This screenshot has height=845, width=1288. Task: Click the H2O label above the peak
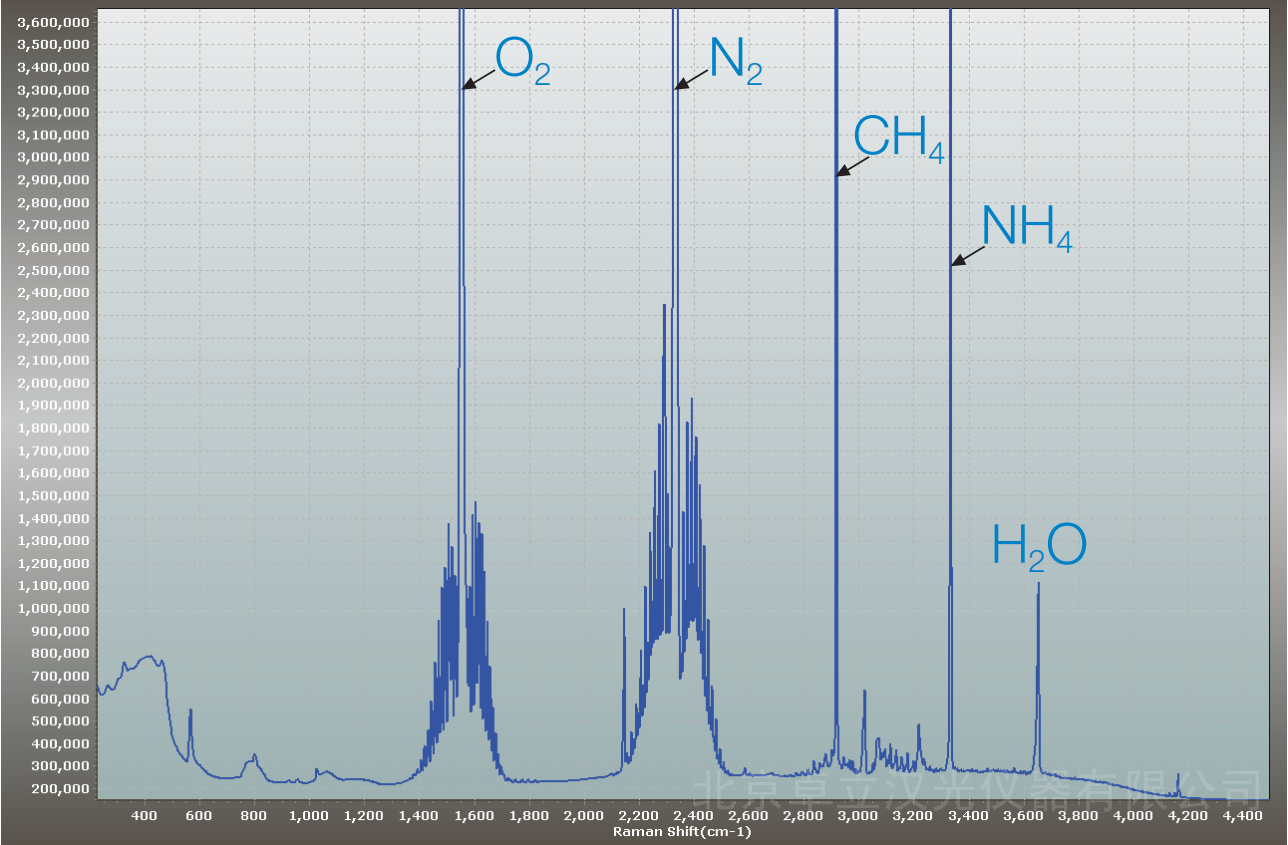click(1038, 548)
